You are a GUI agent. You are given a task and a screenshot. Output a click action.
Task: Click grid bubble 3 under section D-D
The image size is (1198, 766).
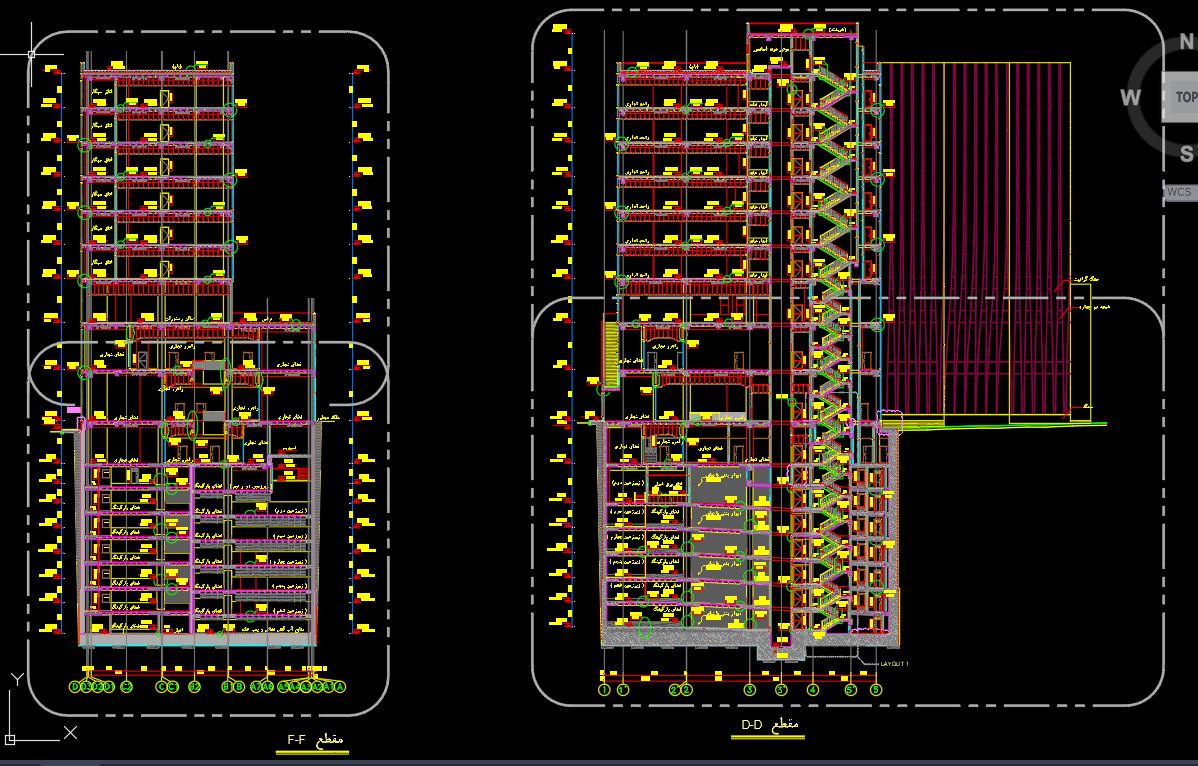[750, 690]
